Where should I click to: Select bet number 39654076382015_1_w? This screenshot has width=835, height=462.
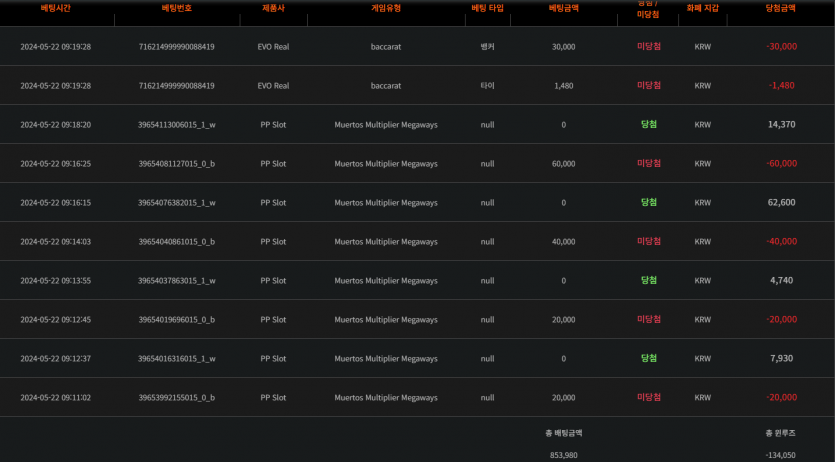(177, 202)
